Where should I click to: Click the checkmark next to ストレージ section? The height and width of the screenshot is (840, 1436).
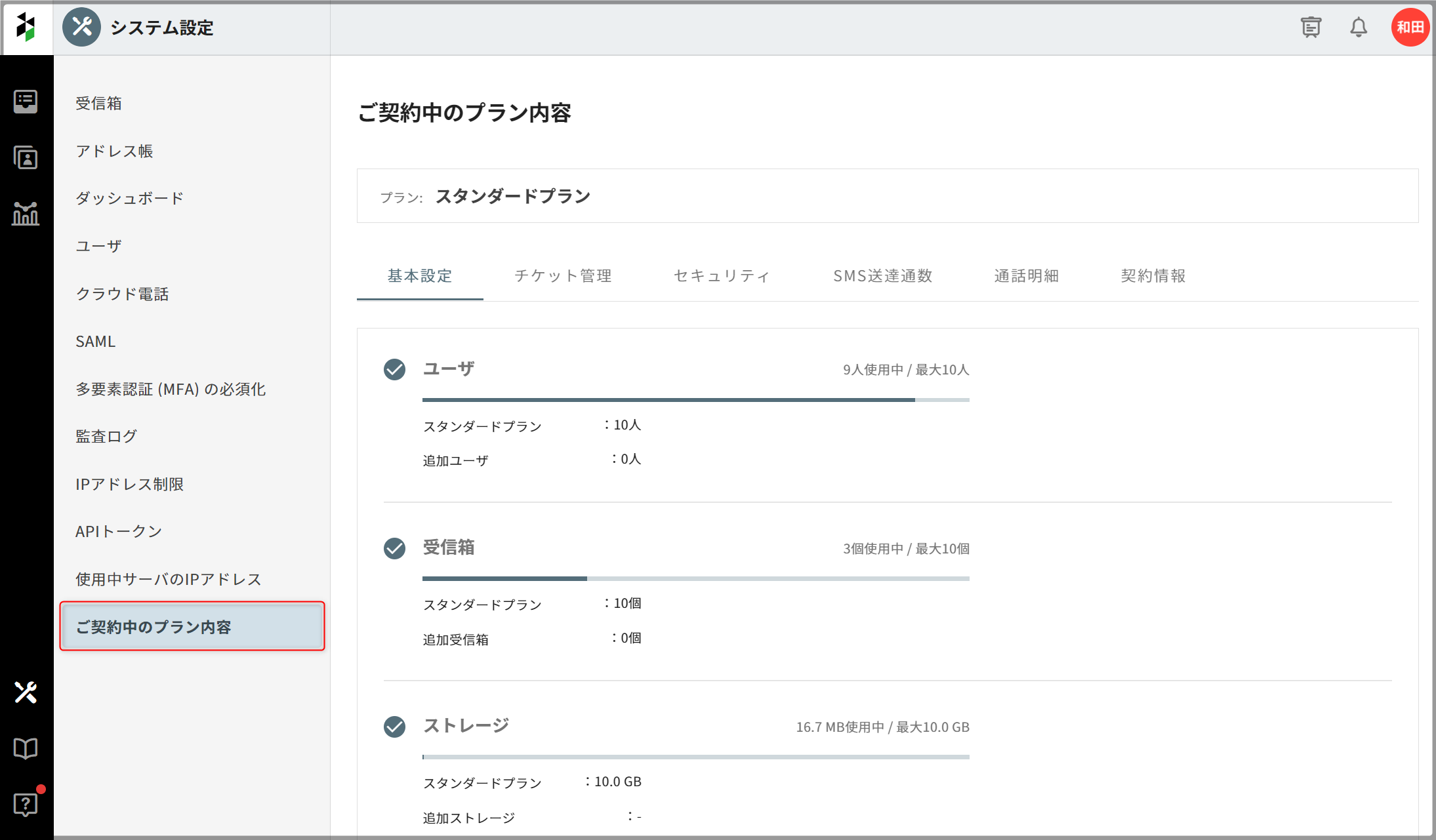point(394,727)
